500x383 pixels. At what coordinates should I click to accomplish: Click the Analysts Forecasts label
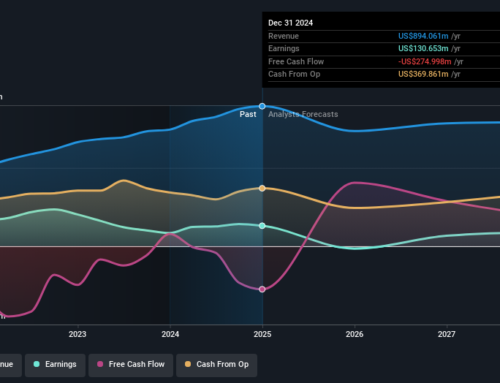(303, 114)
